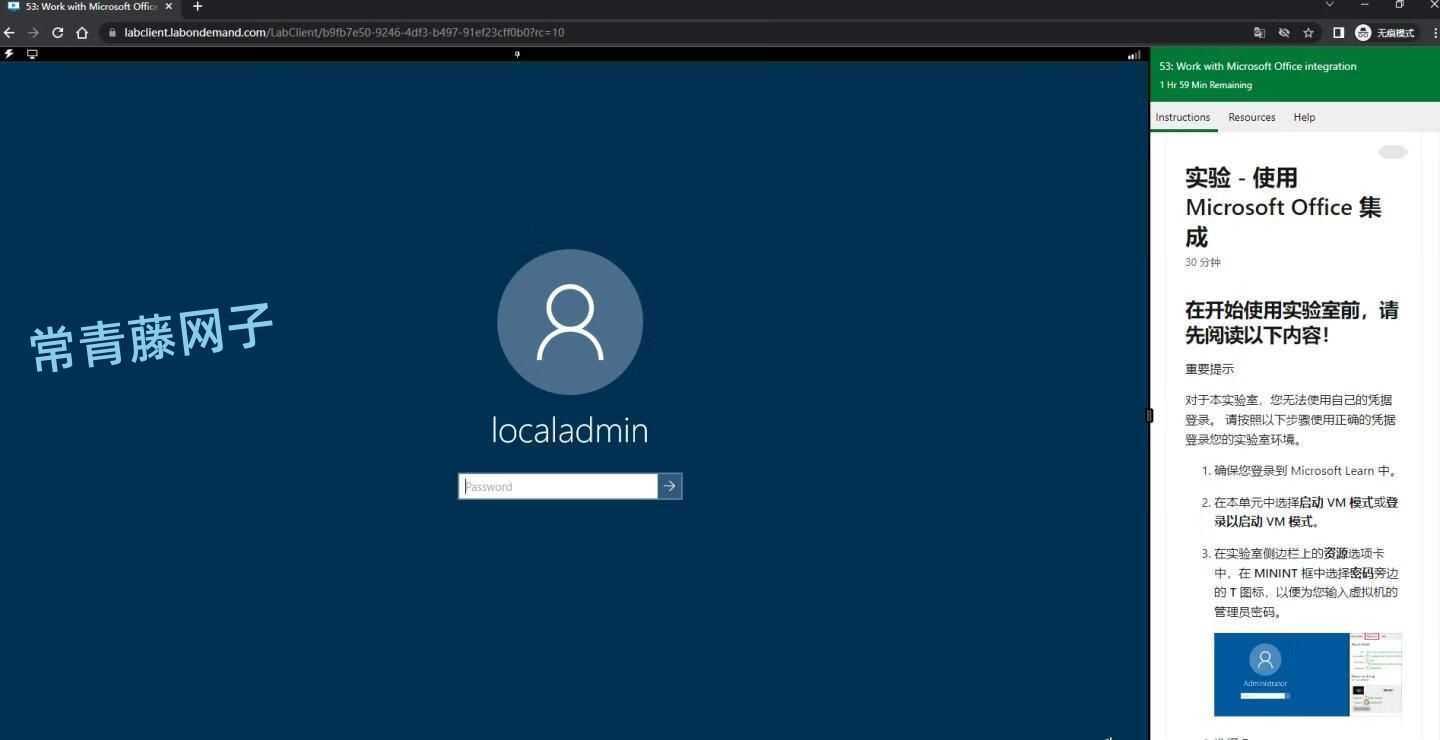Toggle the browser side panel icon

pyautogui.click(x=1338, y=32)
